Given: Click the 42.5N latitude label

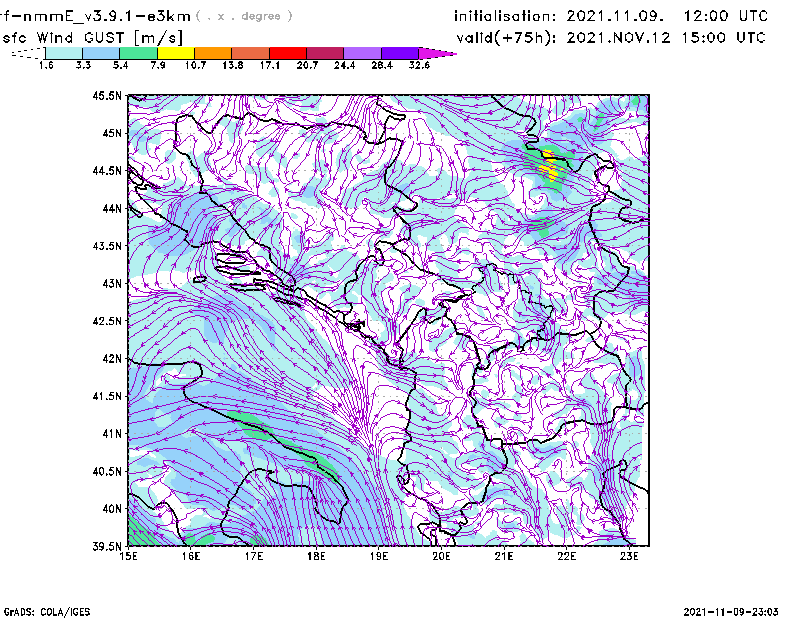Looking at the screenshot, I should pyautogui.click(x=107, y=321).
